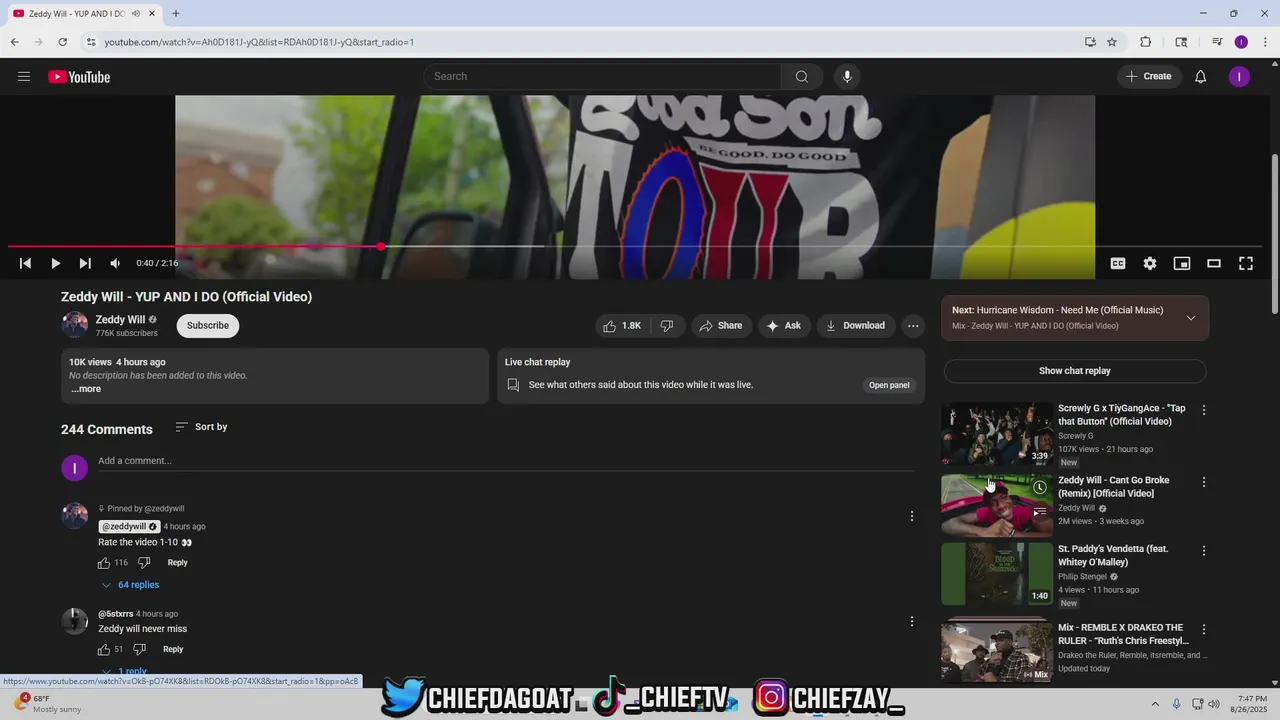This screenshot has height=720, width=1280.
Task: Open 'Cant Go Broke (Remix)' video title
Action: pyautogui.click(x=1114, y=487)
